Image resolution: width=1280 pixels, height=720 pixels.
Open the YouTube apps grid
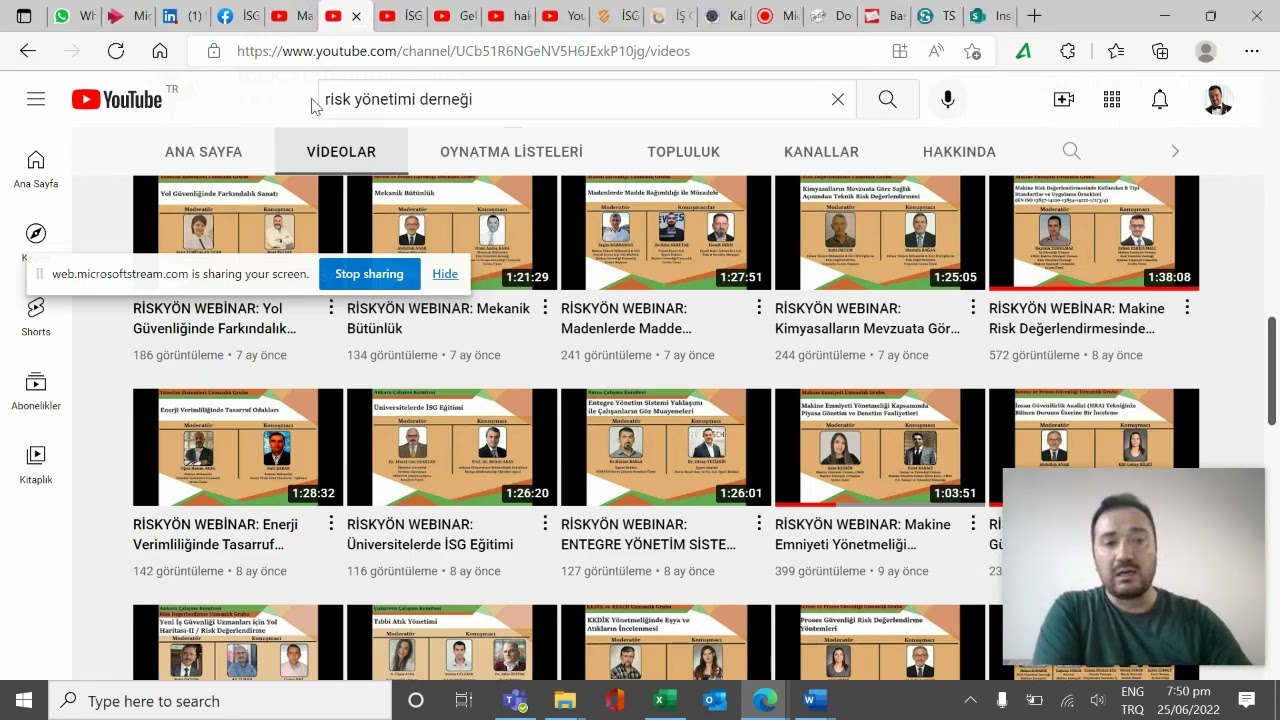pyautogui.click(x=1112, y=99)
